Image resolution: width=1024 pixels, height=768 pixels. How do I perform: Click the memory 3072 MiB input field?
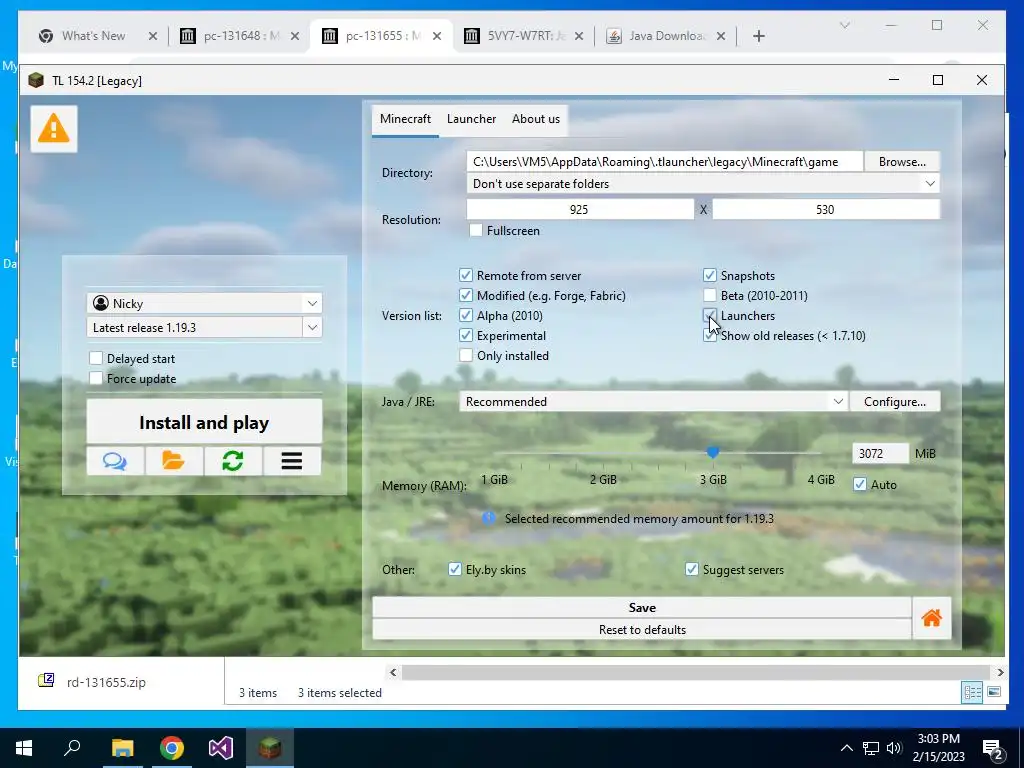880,453
